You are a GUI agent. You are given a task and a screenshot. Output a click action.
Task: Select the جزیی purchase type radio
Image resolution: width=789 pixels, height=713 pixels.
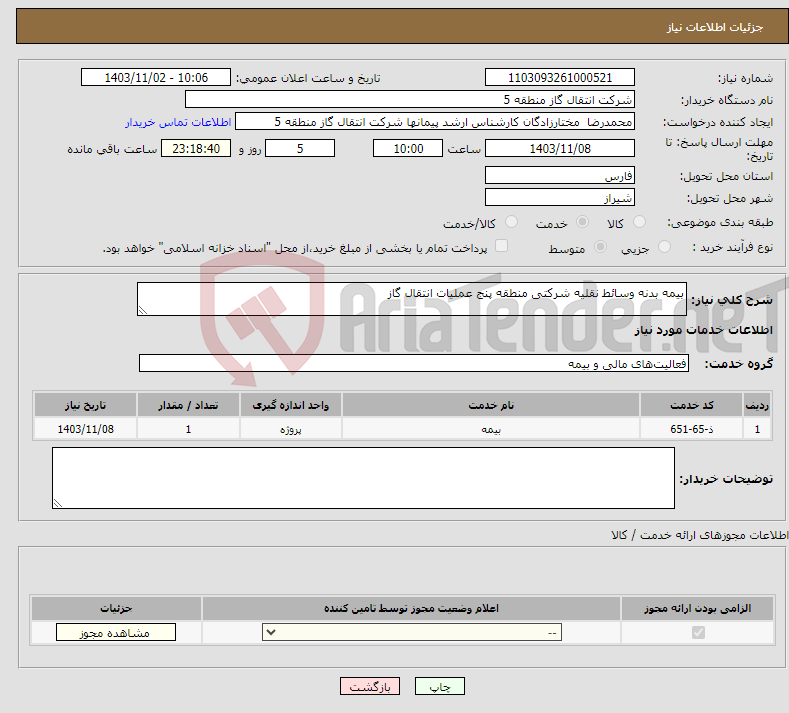pyautogui.click(x=664, y=247)
